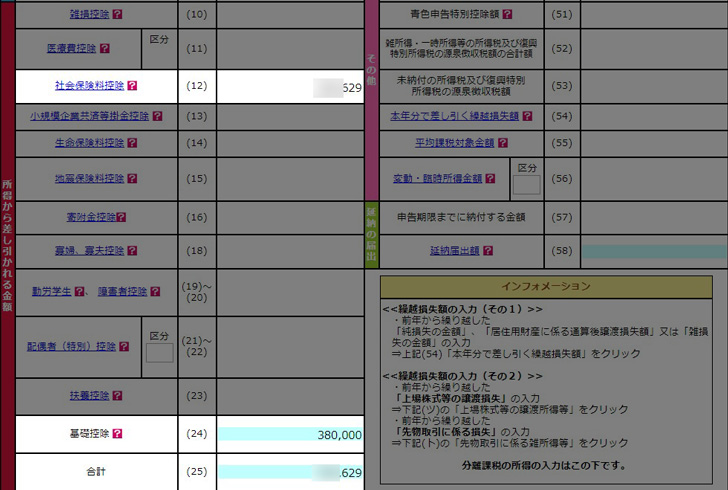Click help icon next to 基礎控除
The height and width of the screenshot is (490, 728).
coord(118,435)
